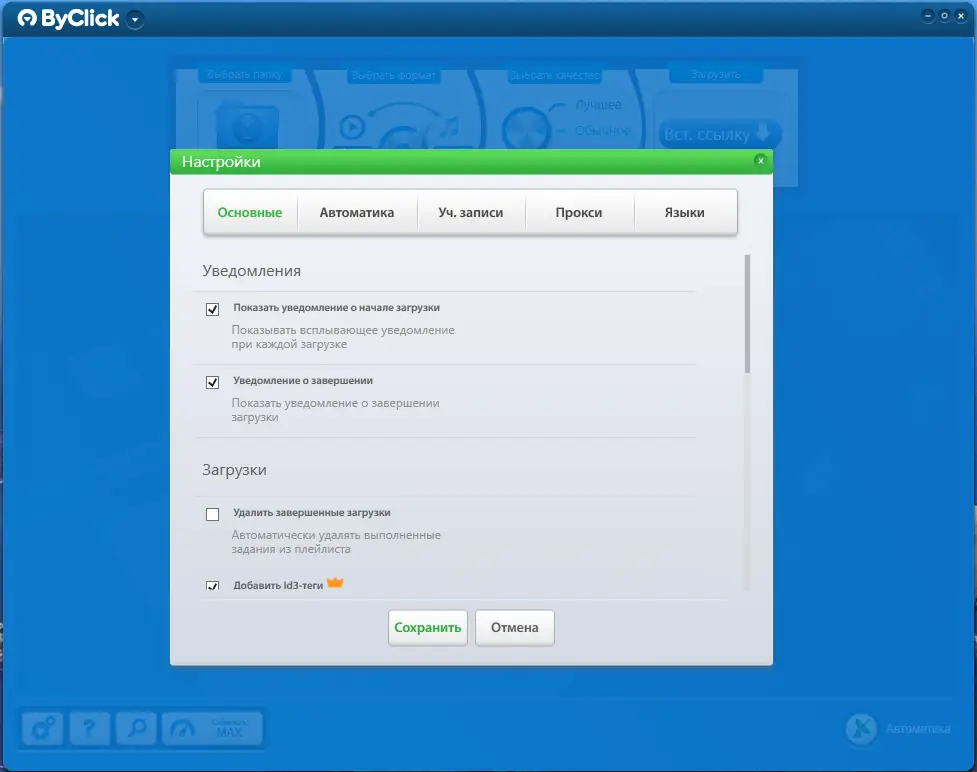
Task: Click the speed limit MAX gauge
Action: (x=212, y=728)
